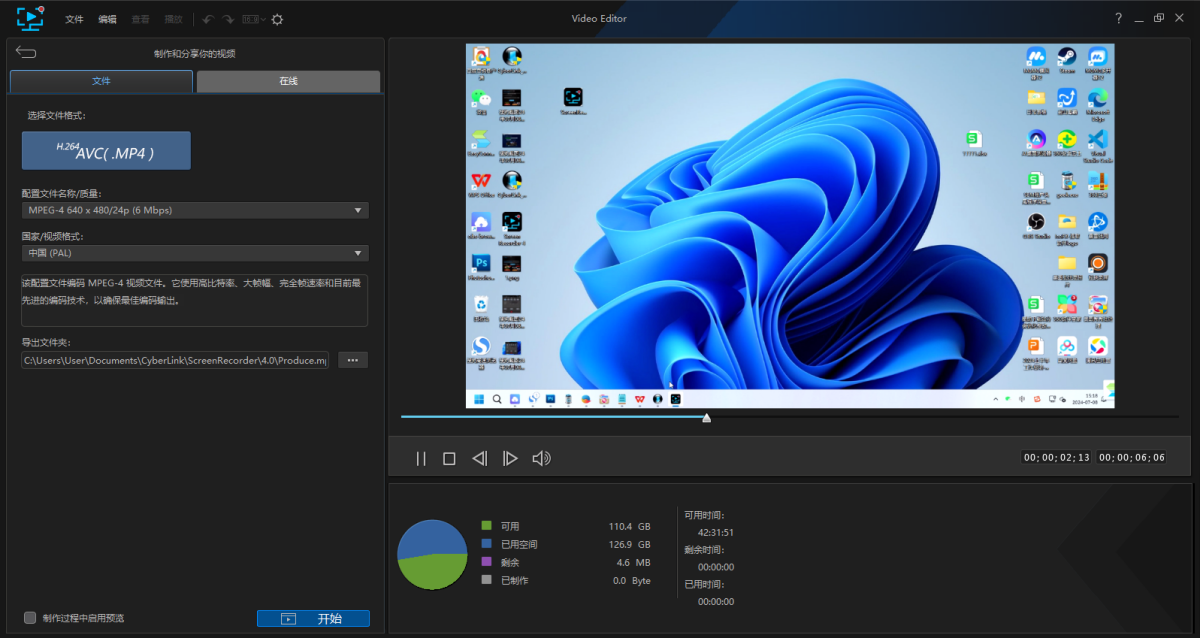The width and height of the screenshot is (1200, 638).
Task: Pause the preview playback
Action: [421, 458]
